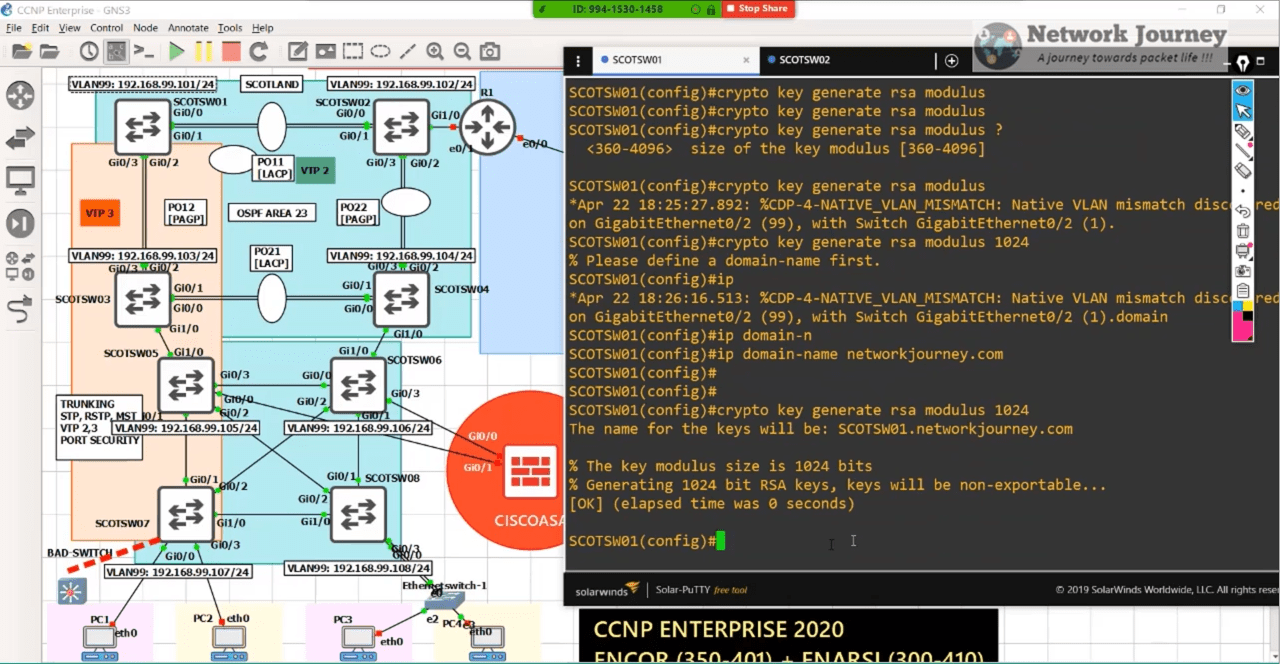Screen dimensions: 1280x664
Task: Suspend all nodes with yellow pause button
Action: point(203,51)
